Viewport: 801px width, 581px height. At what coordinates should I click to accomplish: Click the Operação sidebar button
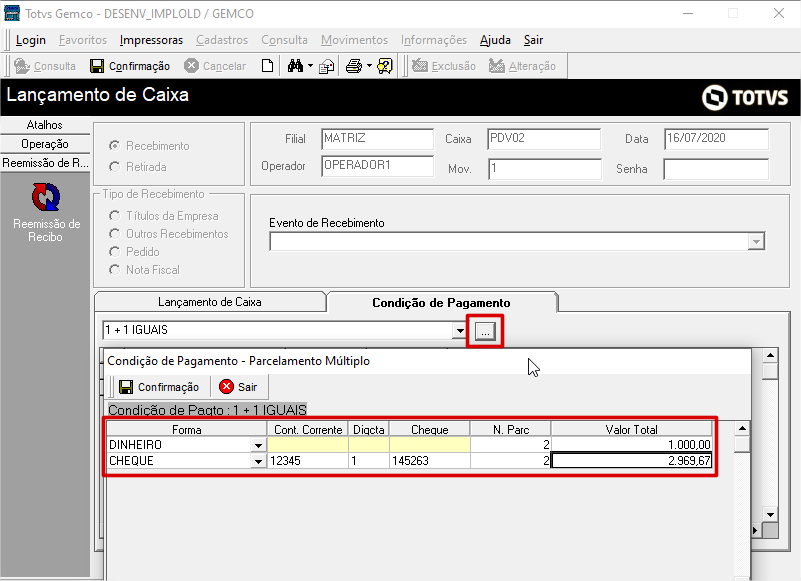pos(45,144)
